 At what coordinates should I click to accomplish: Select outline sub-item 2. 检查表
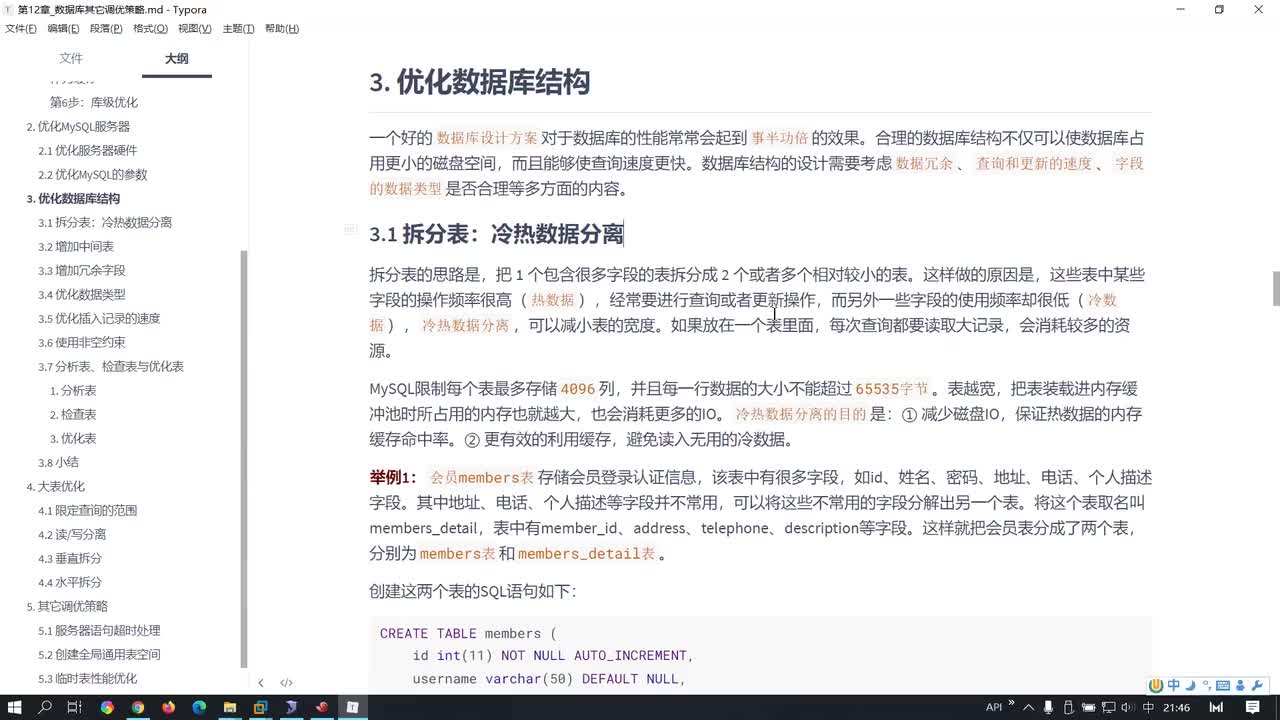point(73,414)
